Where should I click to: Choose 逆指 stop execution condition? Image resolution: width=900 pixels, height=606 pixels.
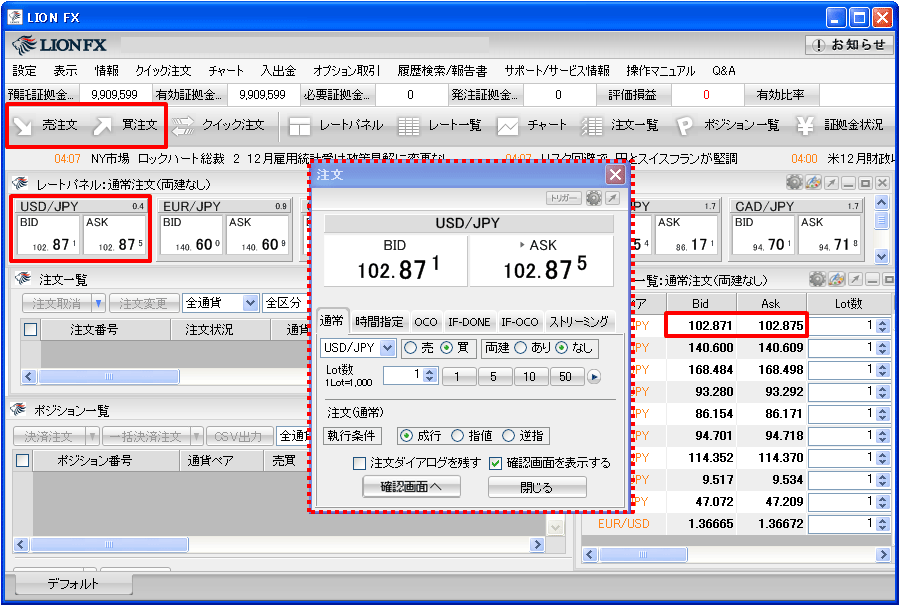point(509,436)
